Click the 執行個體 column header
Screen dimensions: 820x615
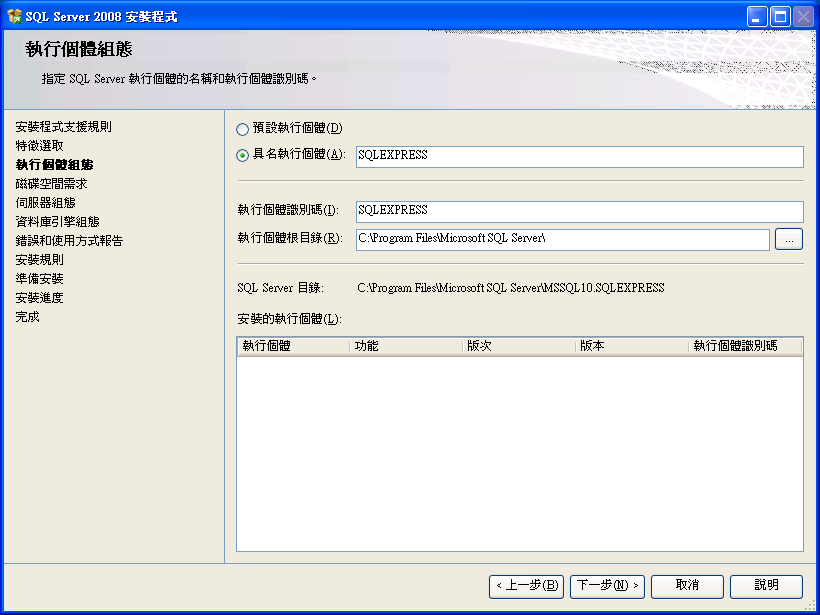click(293, 346)
